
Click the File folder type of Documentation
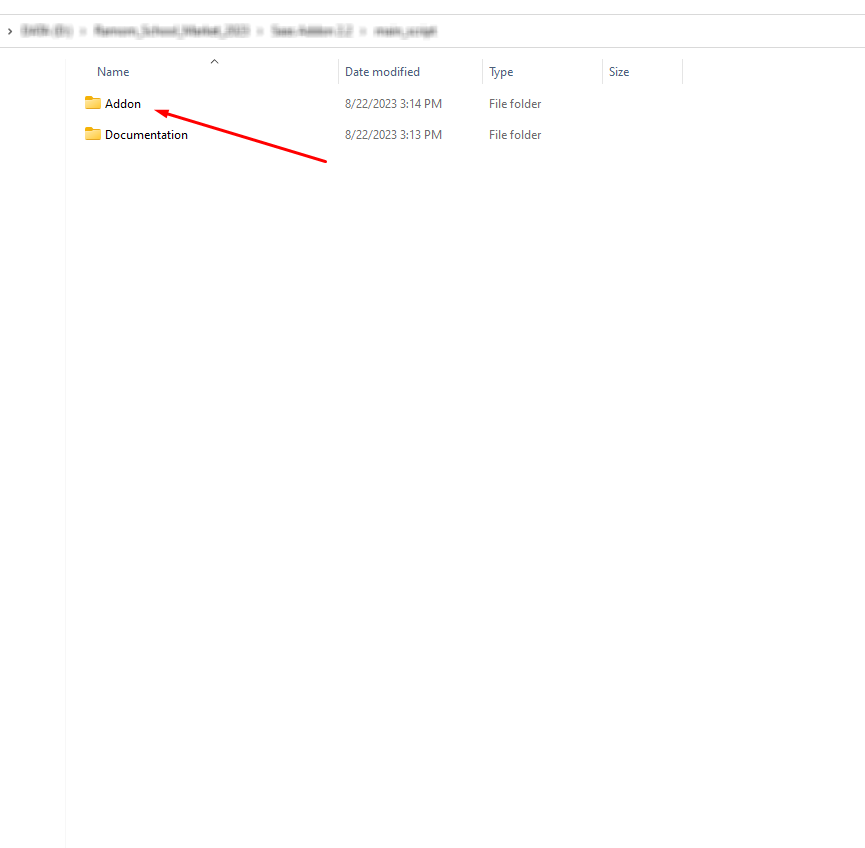pyautogui.click(x=515, y=135)
